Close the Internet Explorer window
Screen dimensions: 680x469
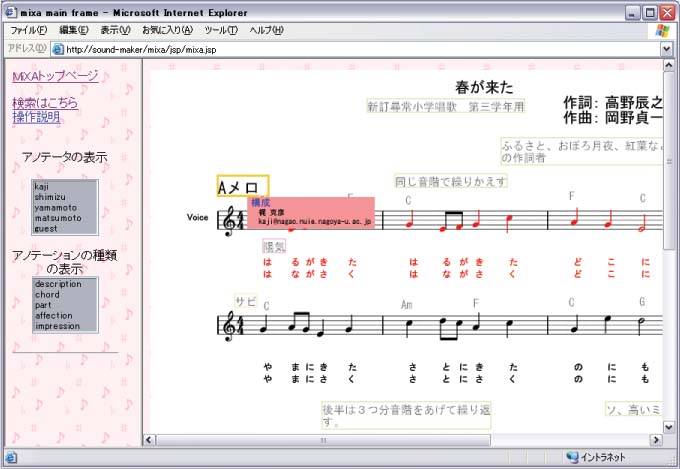tap(667, 13)
